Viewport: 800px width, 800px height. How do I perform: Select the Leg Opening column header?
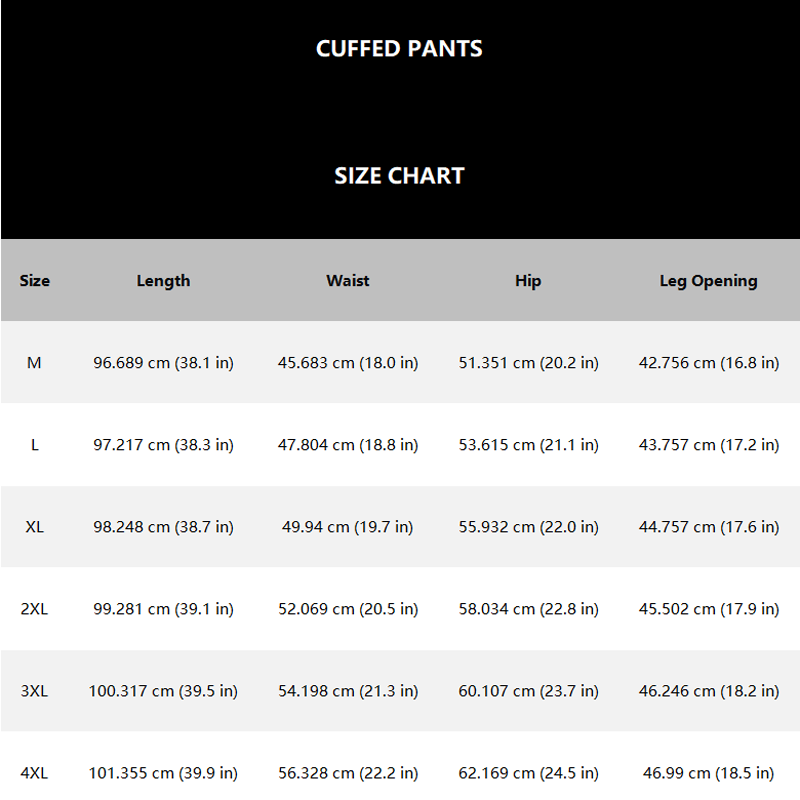(709, 281)
